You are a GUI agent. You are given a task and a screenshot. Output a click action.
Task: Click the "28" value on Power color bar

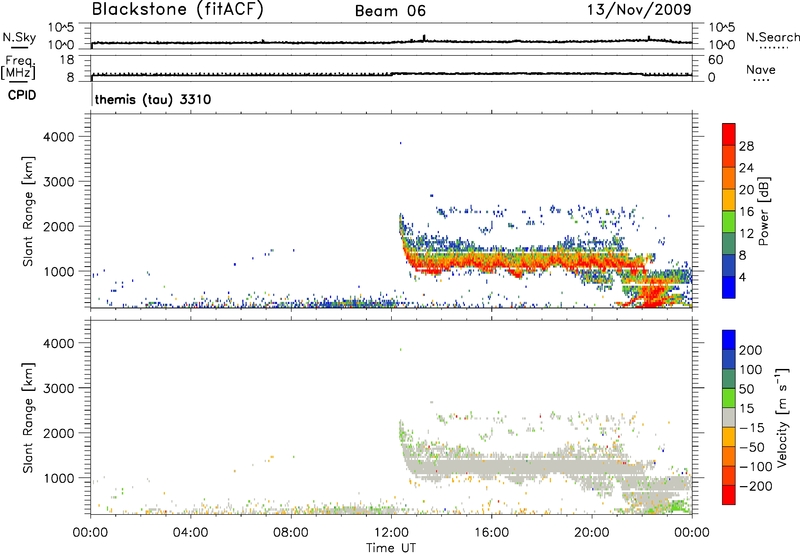(x=746, y=146)
